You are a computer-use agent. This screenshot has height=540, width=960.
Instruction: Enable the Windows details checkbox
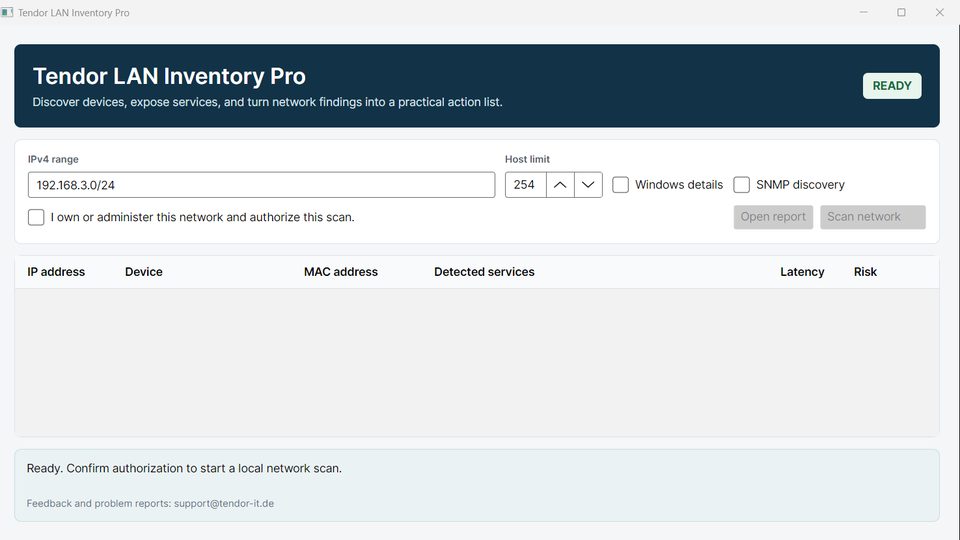620,185
